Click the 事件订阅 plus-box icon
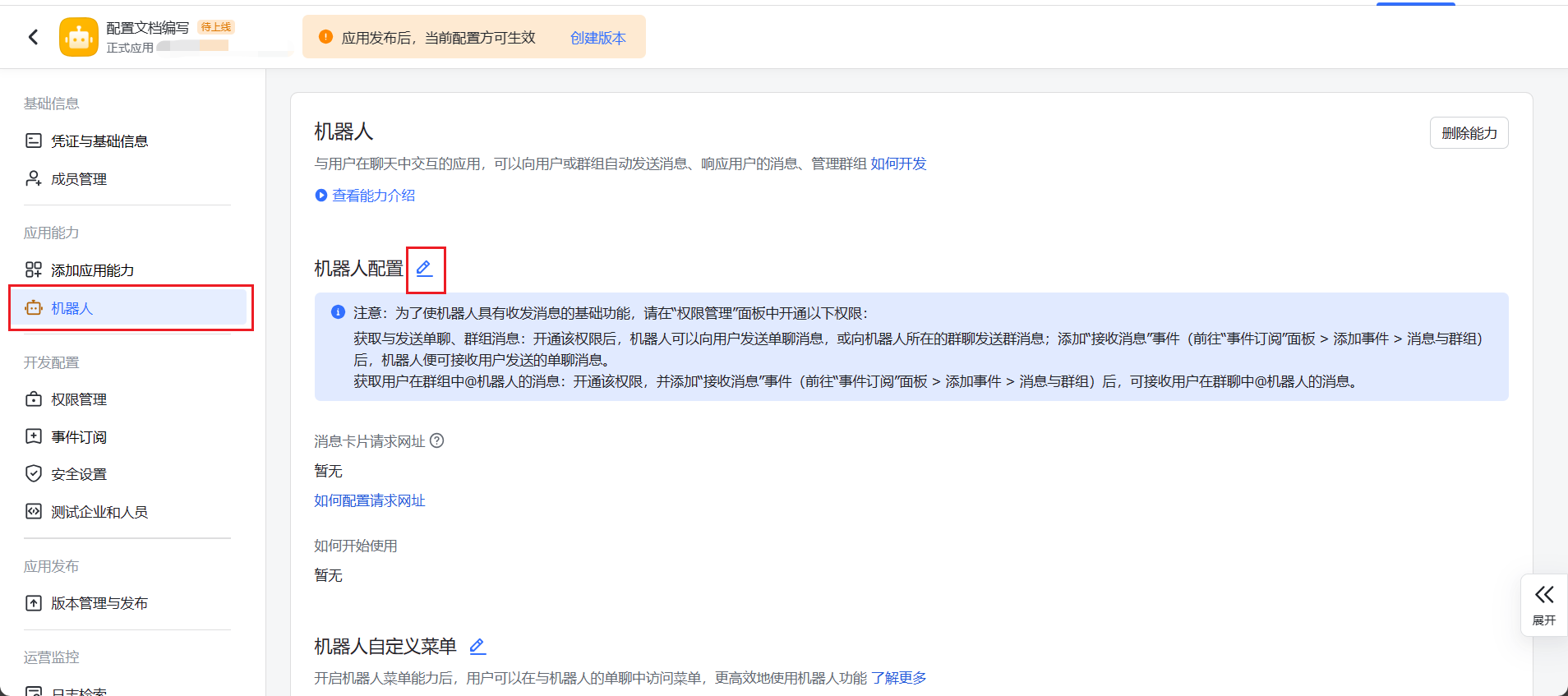This screenshot has height=696, width=1568. click(x=34, y=436)
